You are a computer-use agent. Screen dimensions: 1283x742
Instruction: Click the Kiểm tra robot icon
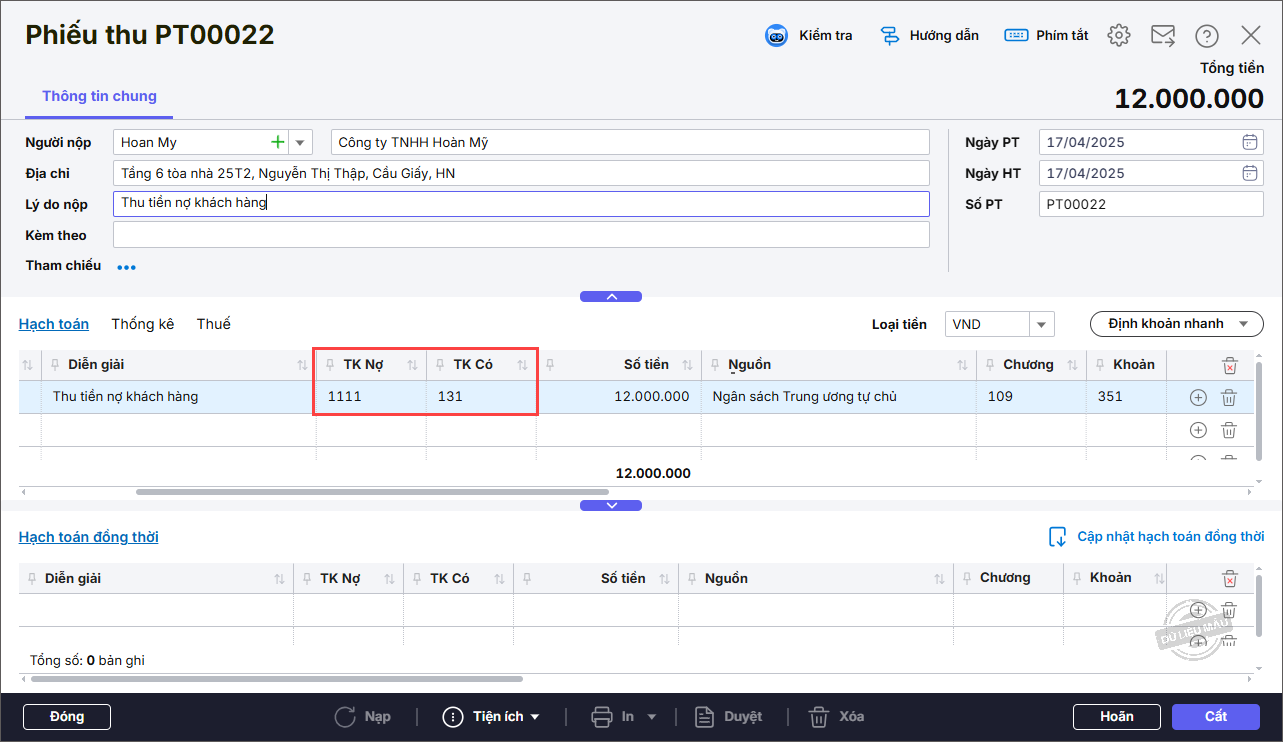pos(777,36)
